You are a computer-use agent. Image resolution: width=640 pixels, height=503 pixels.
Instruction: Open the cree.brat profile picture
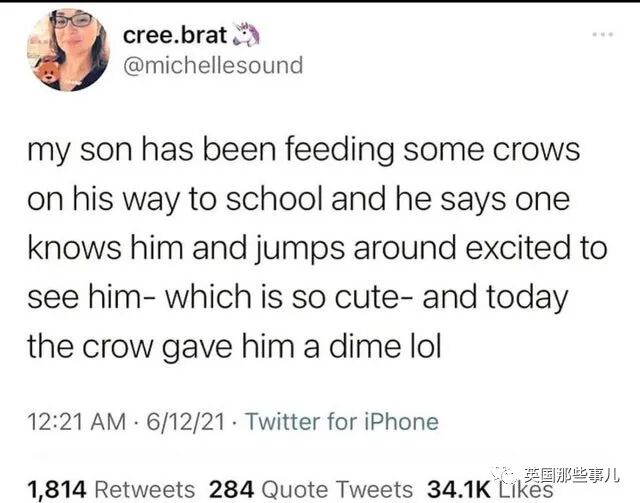68,50
